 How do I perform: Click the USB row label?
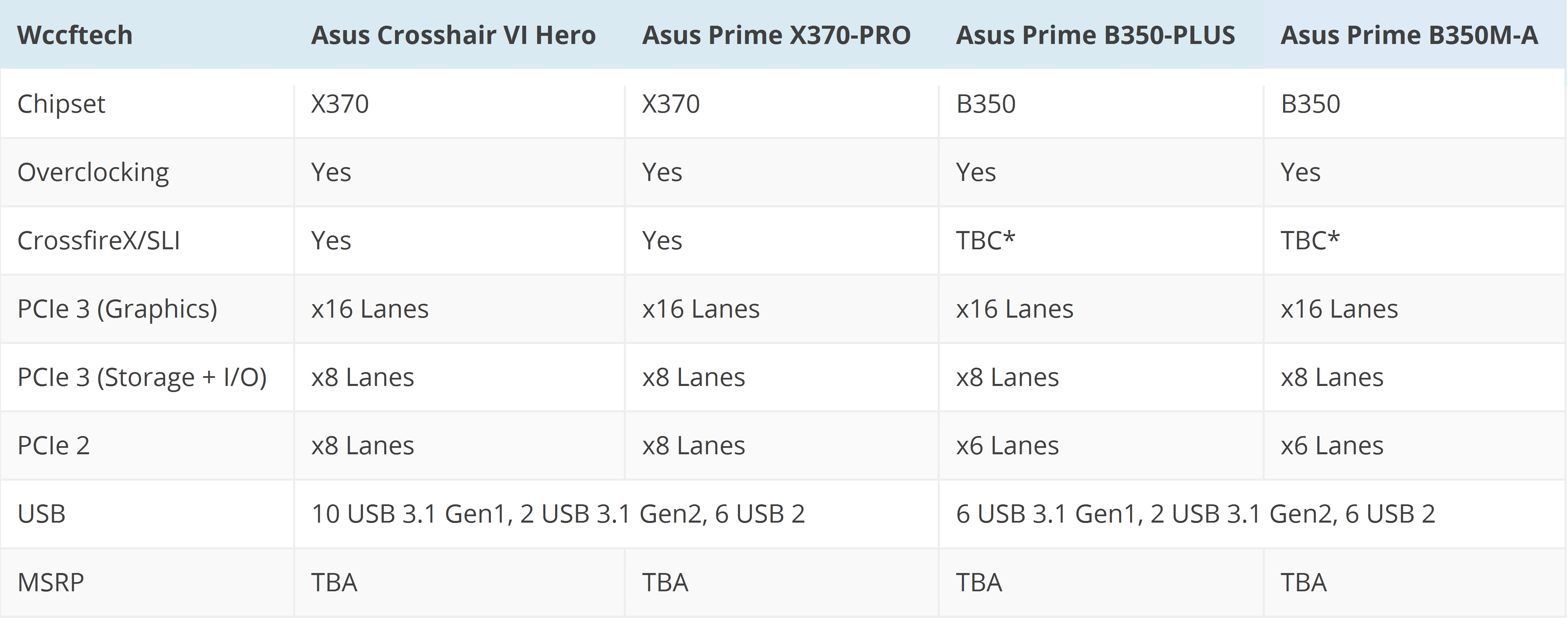click(x=41, y=514)
